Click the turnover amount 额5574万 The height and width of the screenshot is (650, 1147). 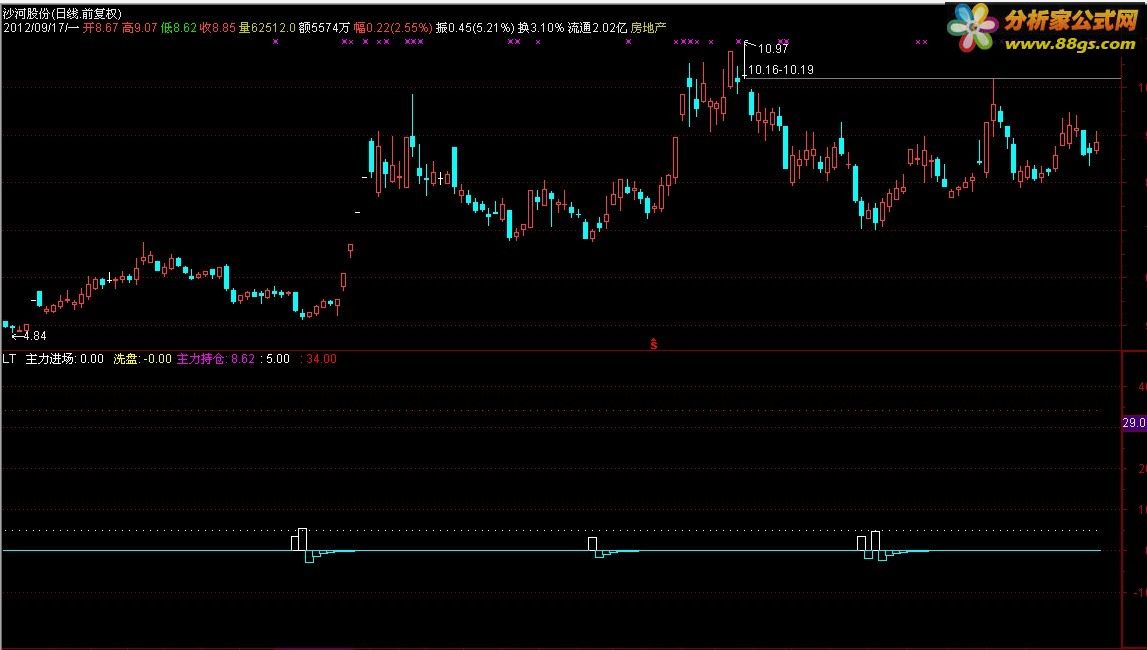point(324,28)
